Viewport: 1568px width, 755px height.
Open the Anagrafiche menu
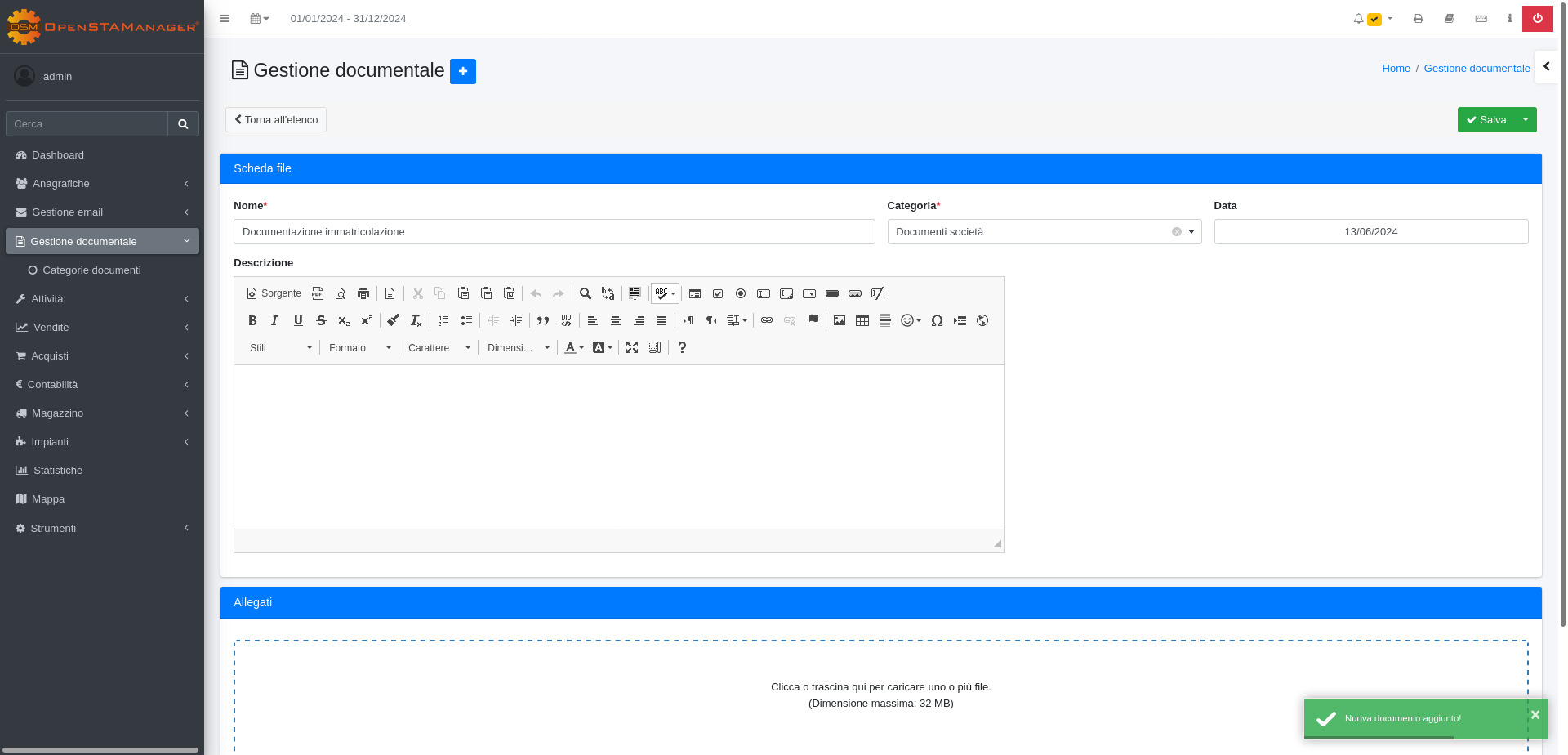click(x=102, y=184)
